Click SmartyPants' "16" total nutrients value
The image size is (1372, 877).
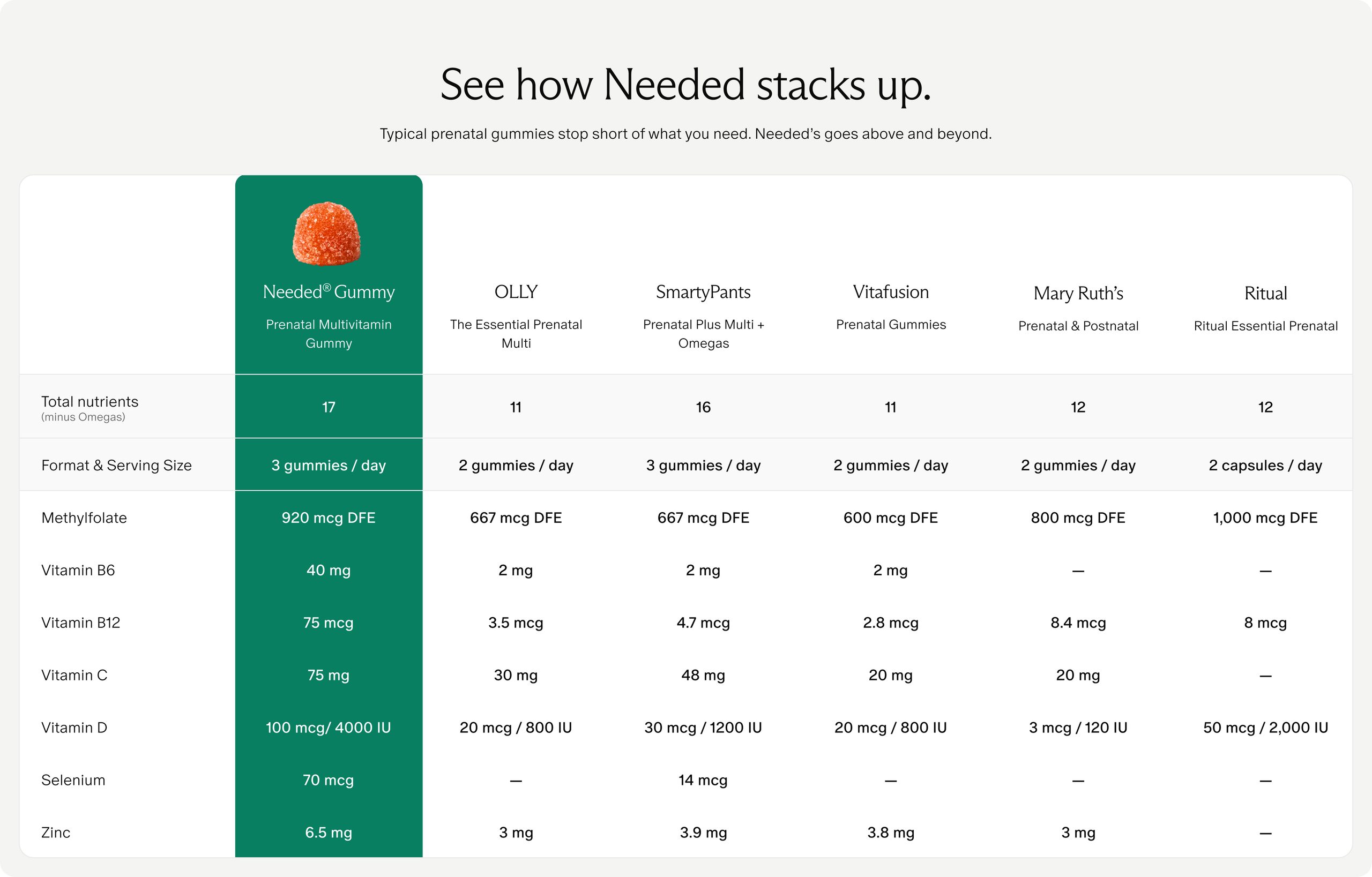(703, 407)
